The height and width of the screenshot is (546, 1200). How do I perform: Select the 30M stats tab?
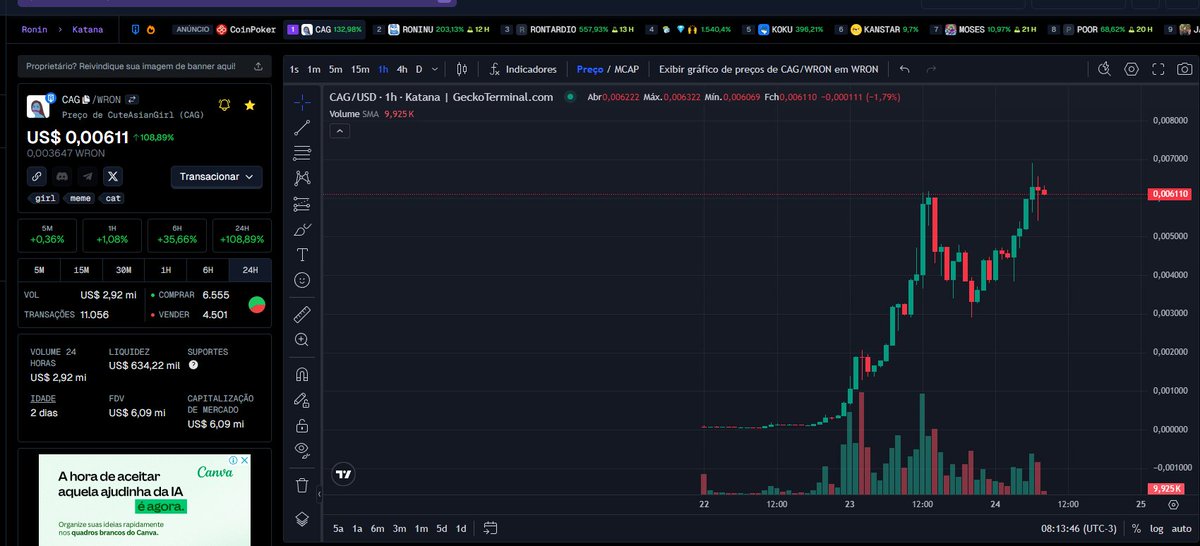123,270
